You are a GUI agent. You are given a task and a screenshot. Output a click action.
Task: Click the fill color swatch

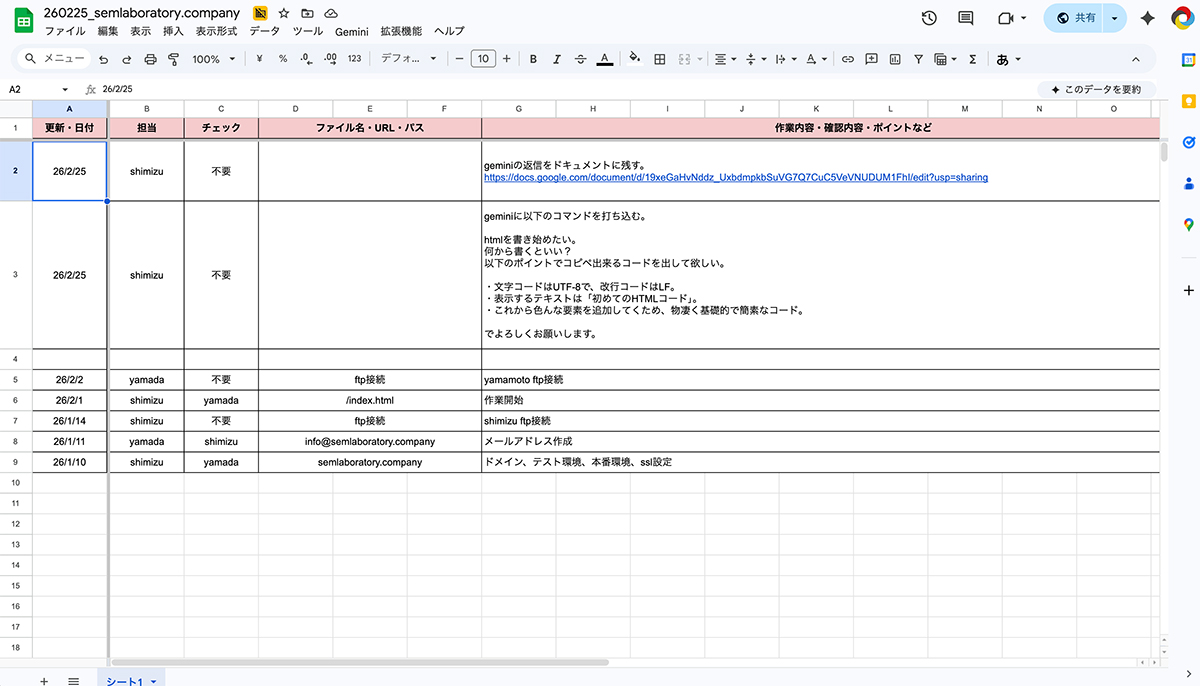[x=634, y=59]
